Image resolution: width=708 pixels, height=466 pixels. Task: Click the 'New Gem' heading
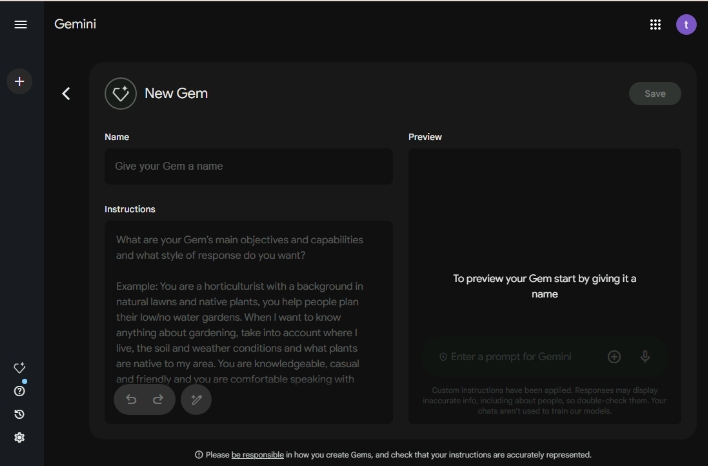click(x=176, y=93)
